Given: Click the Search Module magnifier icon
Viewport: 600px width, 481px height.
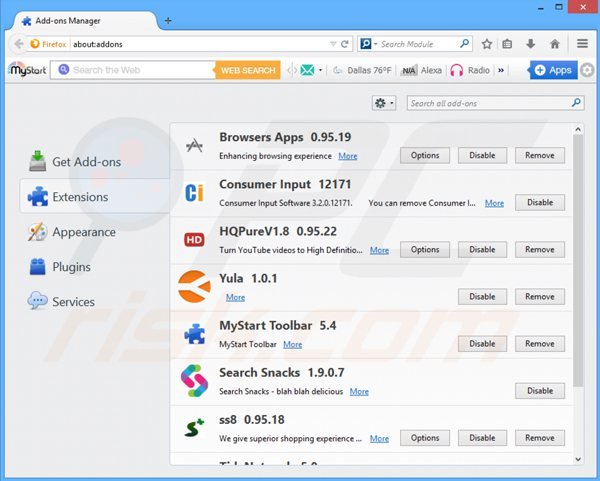Looking at the screenshot, I should (x=464, y=44).
